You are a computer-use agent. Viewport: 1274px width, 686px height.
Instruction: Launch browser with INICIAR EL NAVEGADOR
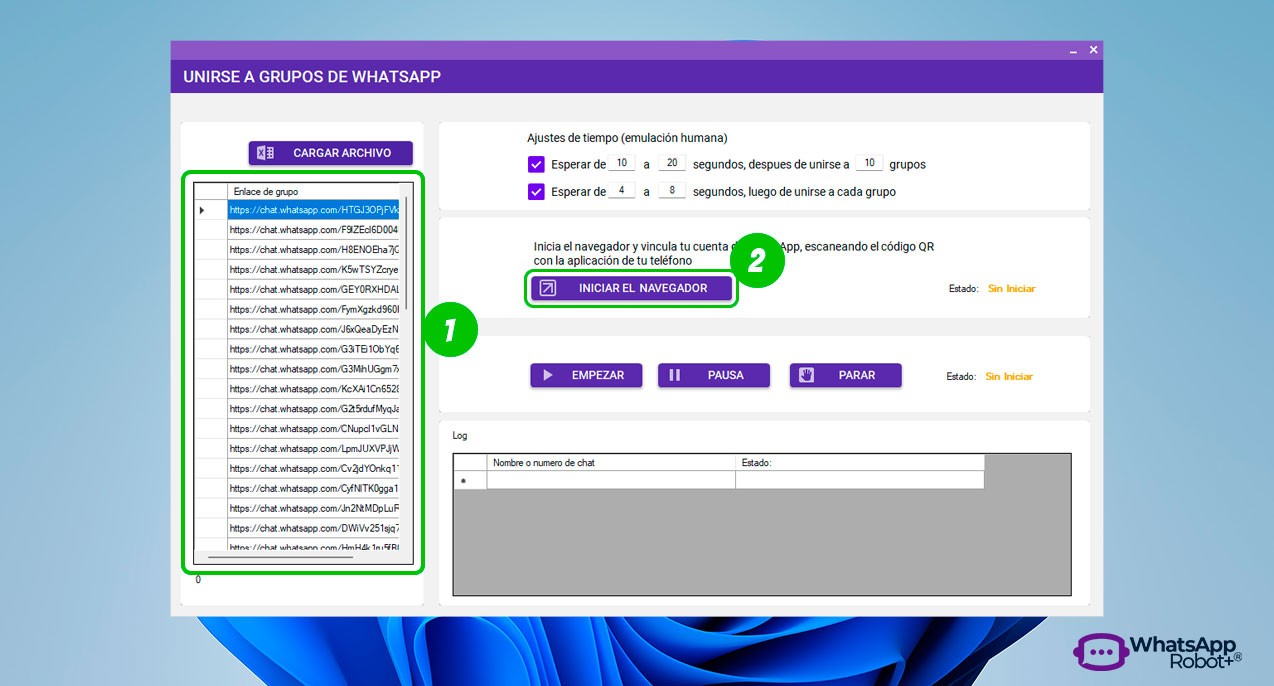click(x=632, y=288)
